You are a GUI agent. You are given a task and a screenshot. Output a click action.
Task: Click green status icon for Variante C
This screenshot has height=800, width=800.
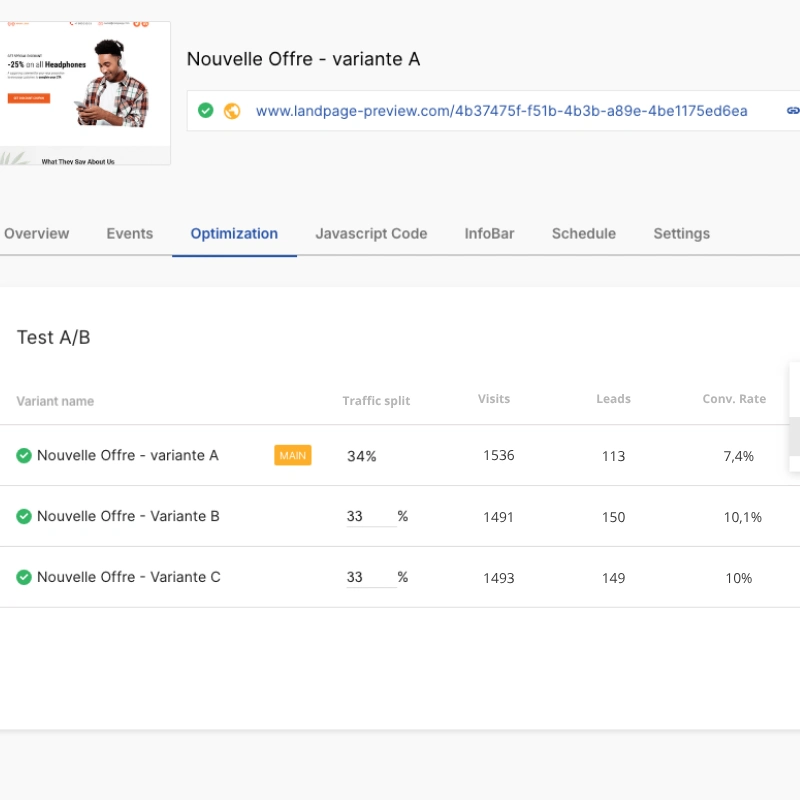pyautogui.click(x=24, y=577)
